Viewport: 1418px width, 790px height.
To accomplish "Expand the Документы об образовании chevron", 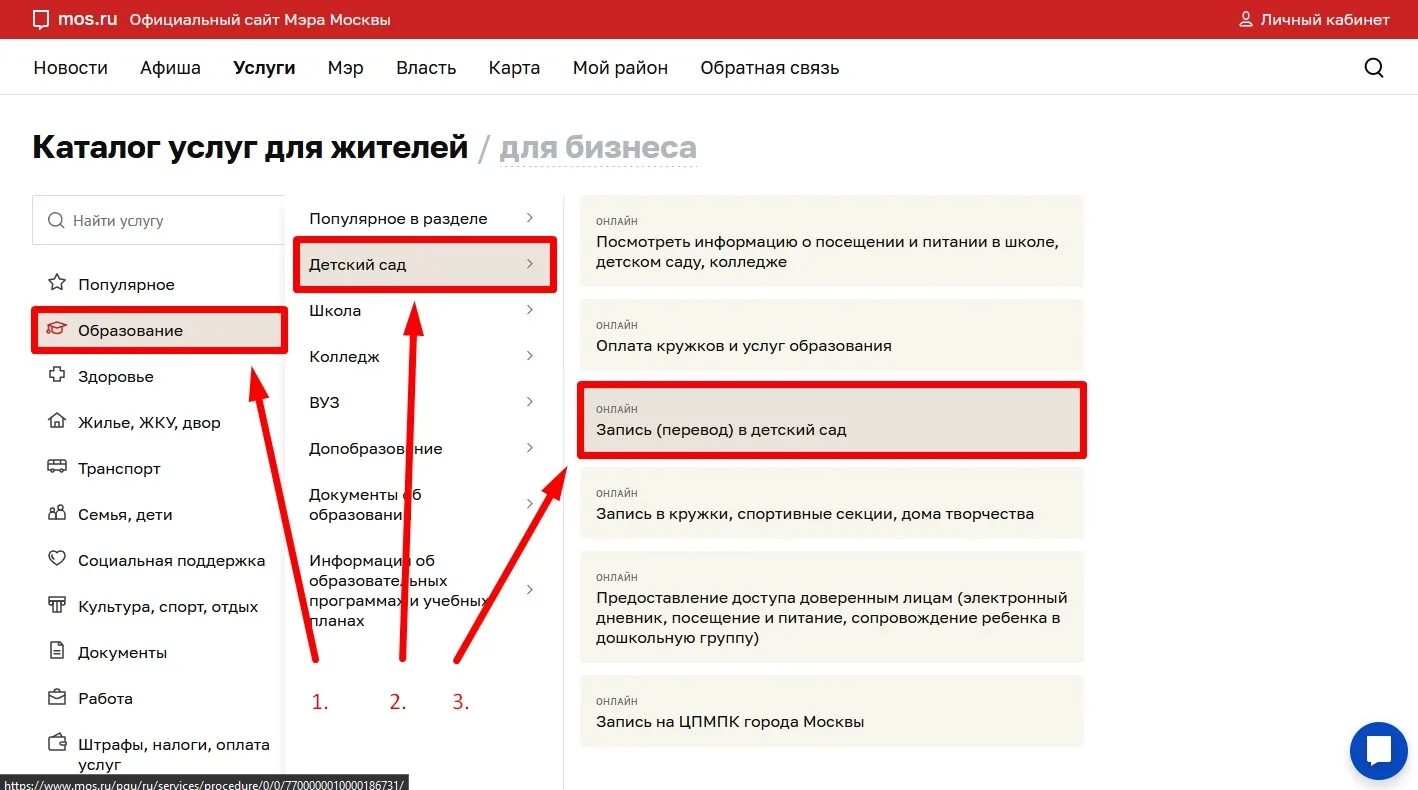I will 530,504.
